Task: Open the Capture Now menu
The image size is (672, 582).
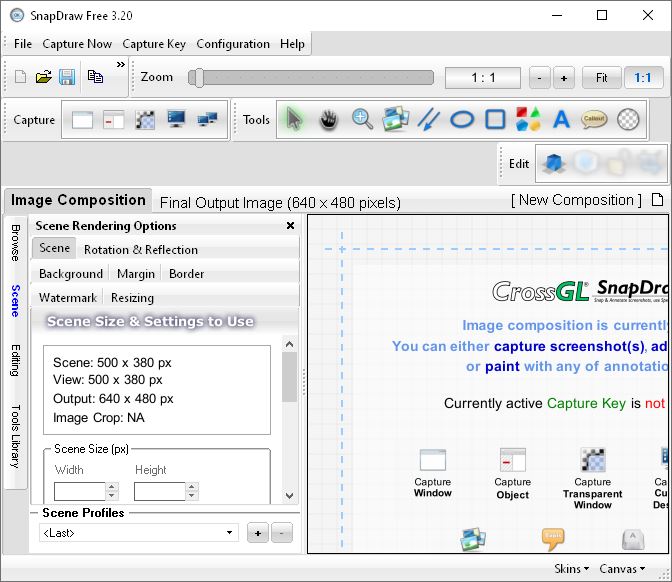Action: (77, 44)
